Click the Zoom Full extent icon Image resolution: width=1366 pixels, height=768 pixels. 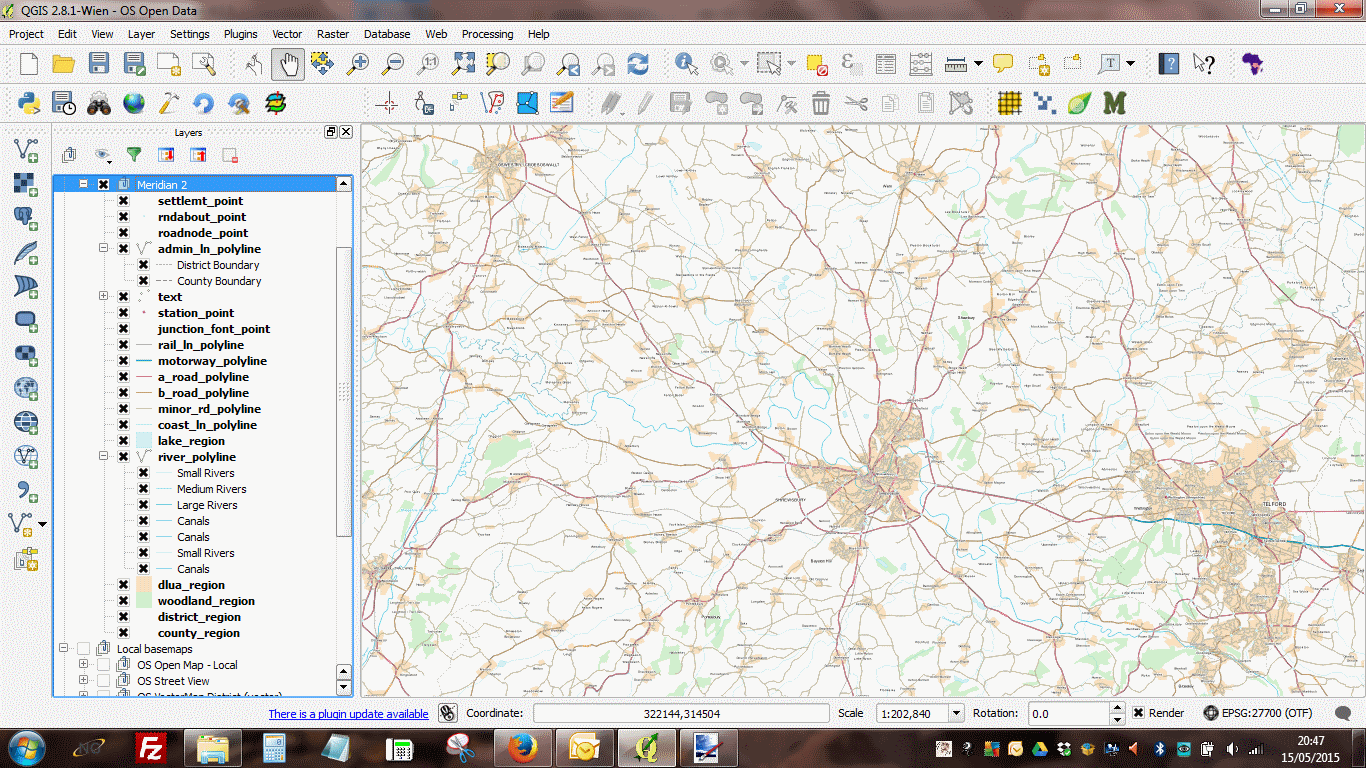[x=463, y=64]
